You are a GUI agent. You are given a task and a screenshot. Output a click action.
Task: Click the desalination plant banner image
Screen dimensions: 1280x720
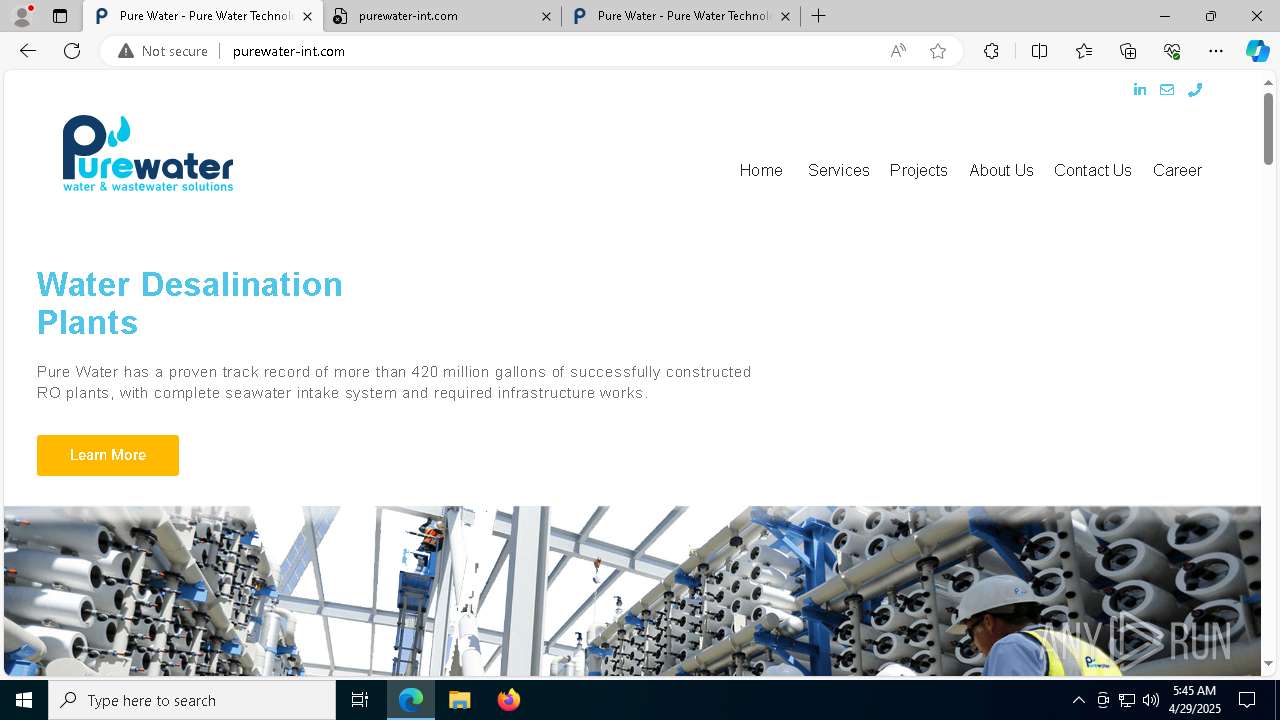632,591
